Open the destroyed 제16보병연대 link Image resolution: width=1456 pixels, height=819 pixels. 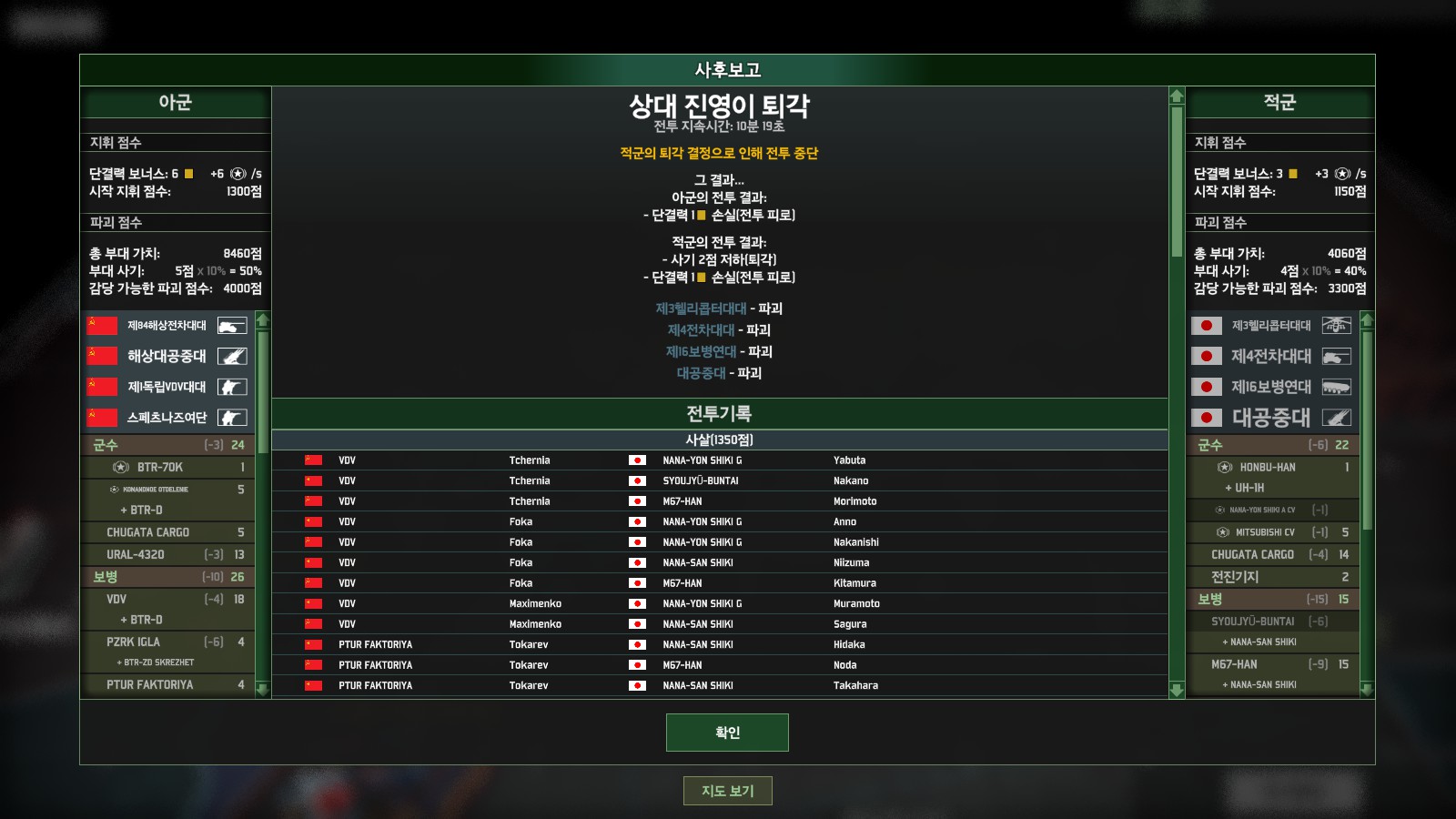(x=701, y=351)
